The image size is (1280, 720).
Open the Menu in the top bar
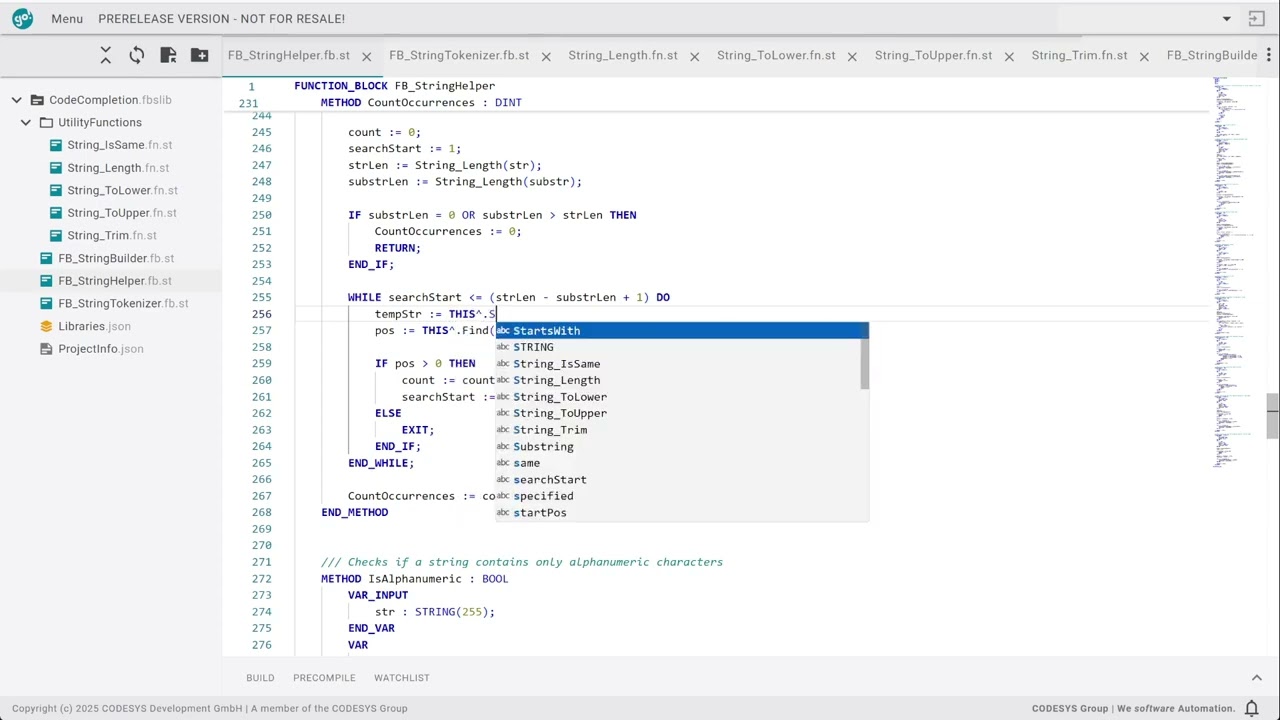[x=67, y=19]
